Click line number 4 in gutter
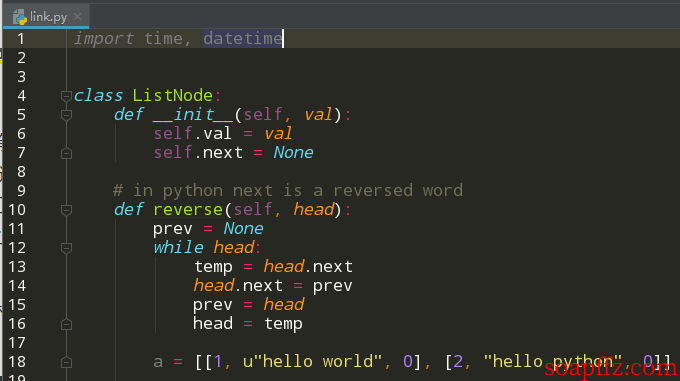680x381 pixels. pos(21,96)
